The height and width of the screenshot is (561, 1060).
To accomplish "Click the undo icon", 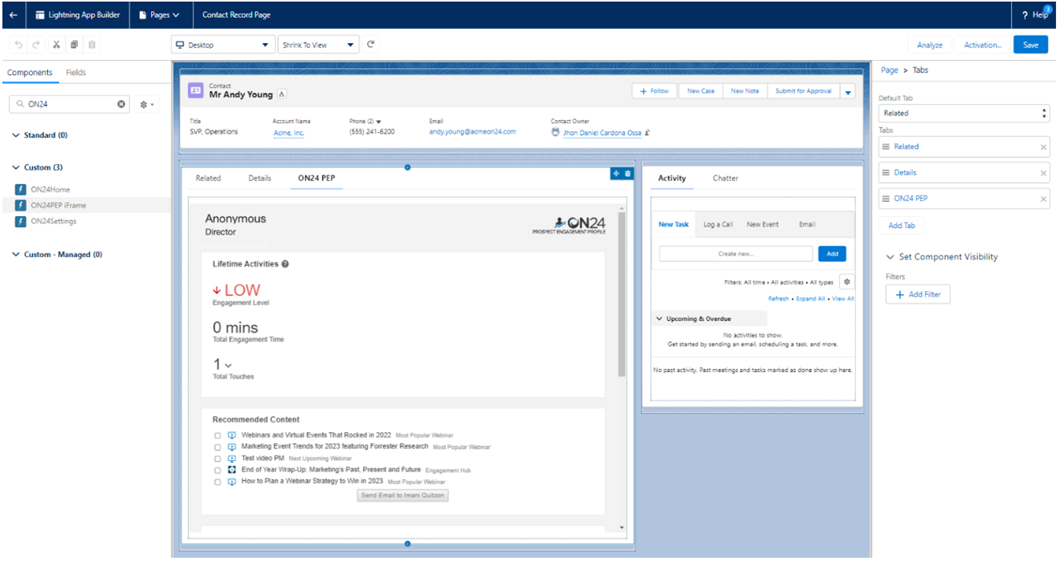I will (x=18, y=45).
